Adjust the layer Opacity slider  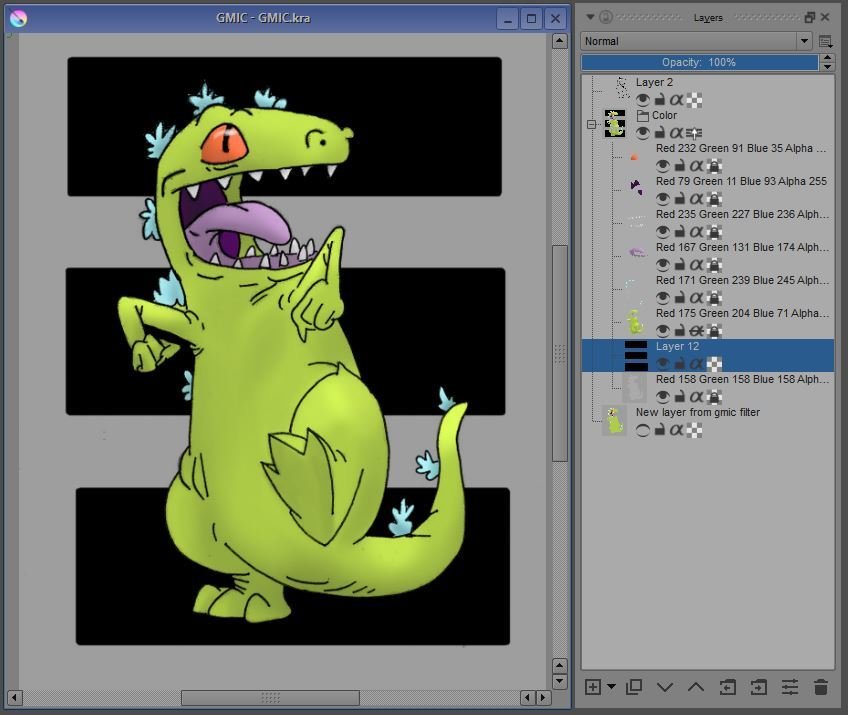point(699,62)
